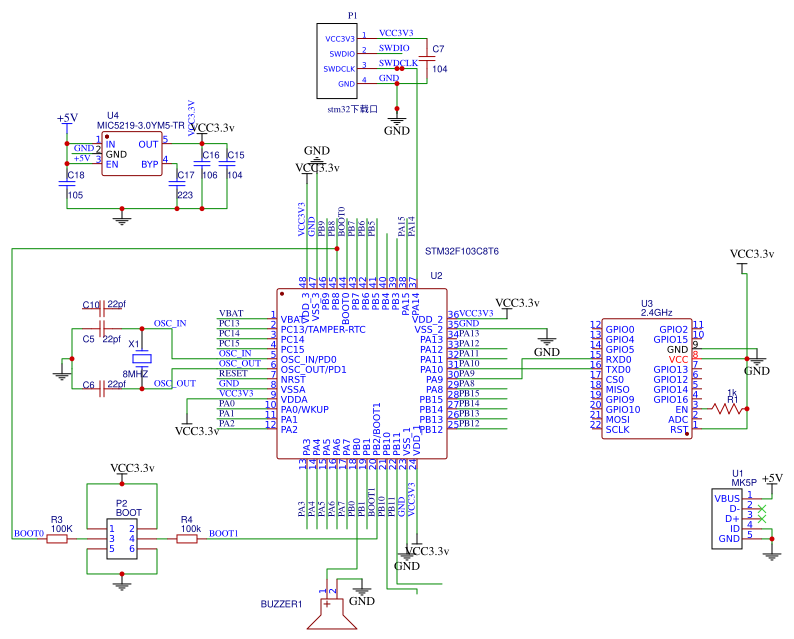Click the OSC_OUT/PD1 pin name
Image resolution: width=794 pixels, height=639 pixels.
point(313,370)
